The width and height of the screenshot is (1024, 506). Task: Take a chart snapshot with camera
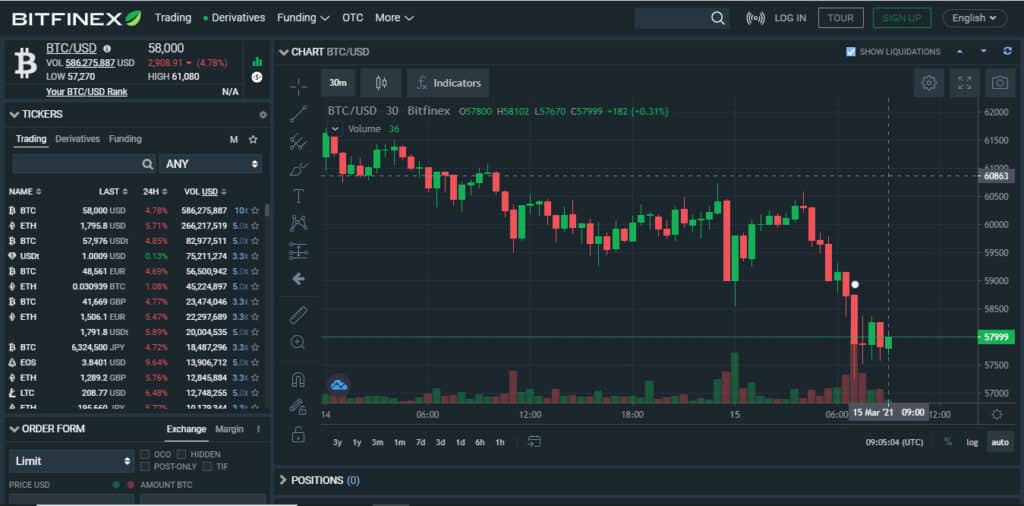pyautogui.click(x=1000, y=83)
